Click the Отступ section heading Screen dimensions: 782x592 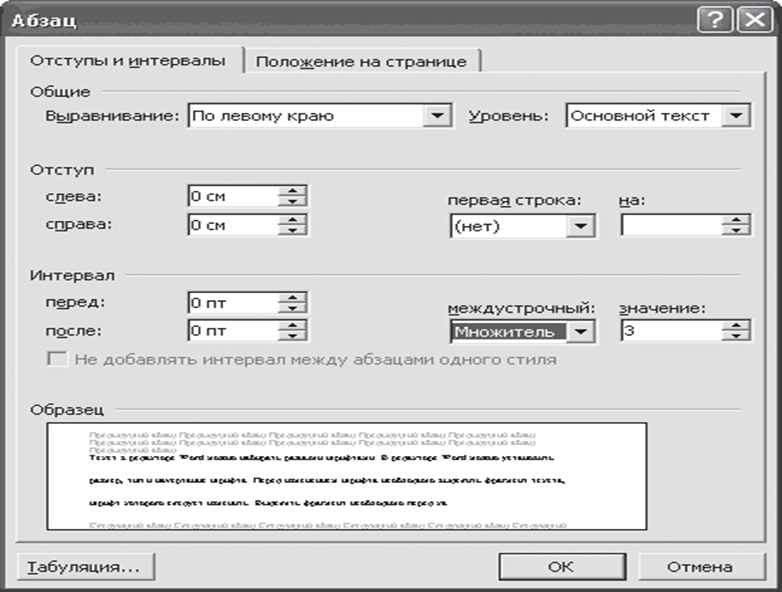(62, 170)
